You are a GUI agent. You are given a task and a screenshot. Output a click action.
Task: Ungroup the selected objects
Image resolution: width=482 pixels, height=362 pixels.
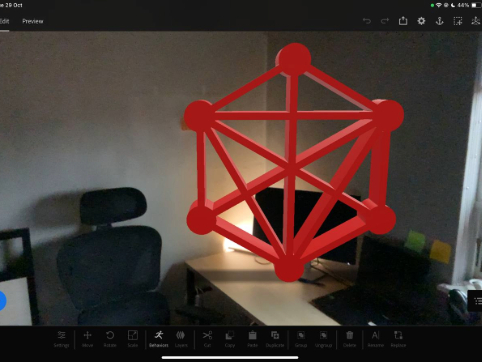point(323,339)
